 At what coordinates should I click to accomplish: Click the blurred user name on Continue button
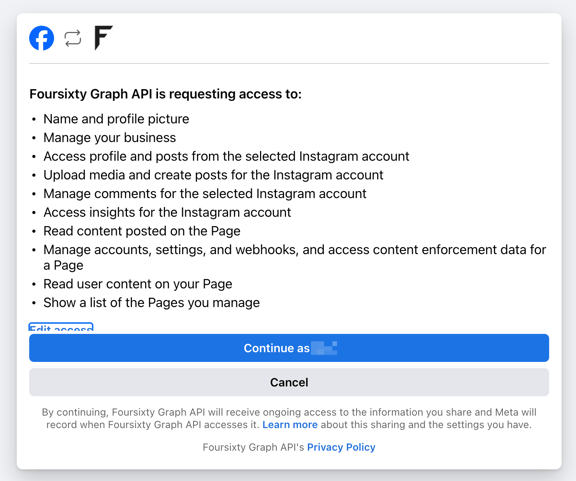324,348
